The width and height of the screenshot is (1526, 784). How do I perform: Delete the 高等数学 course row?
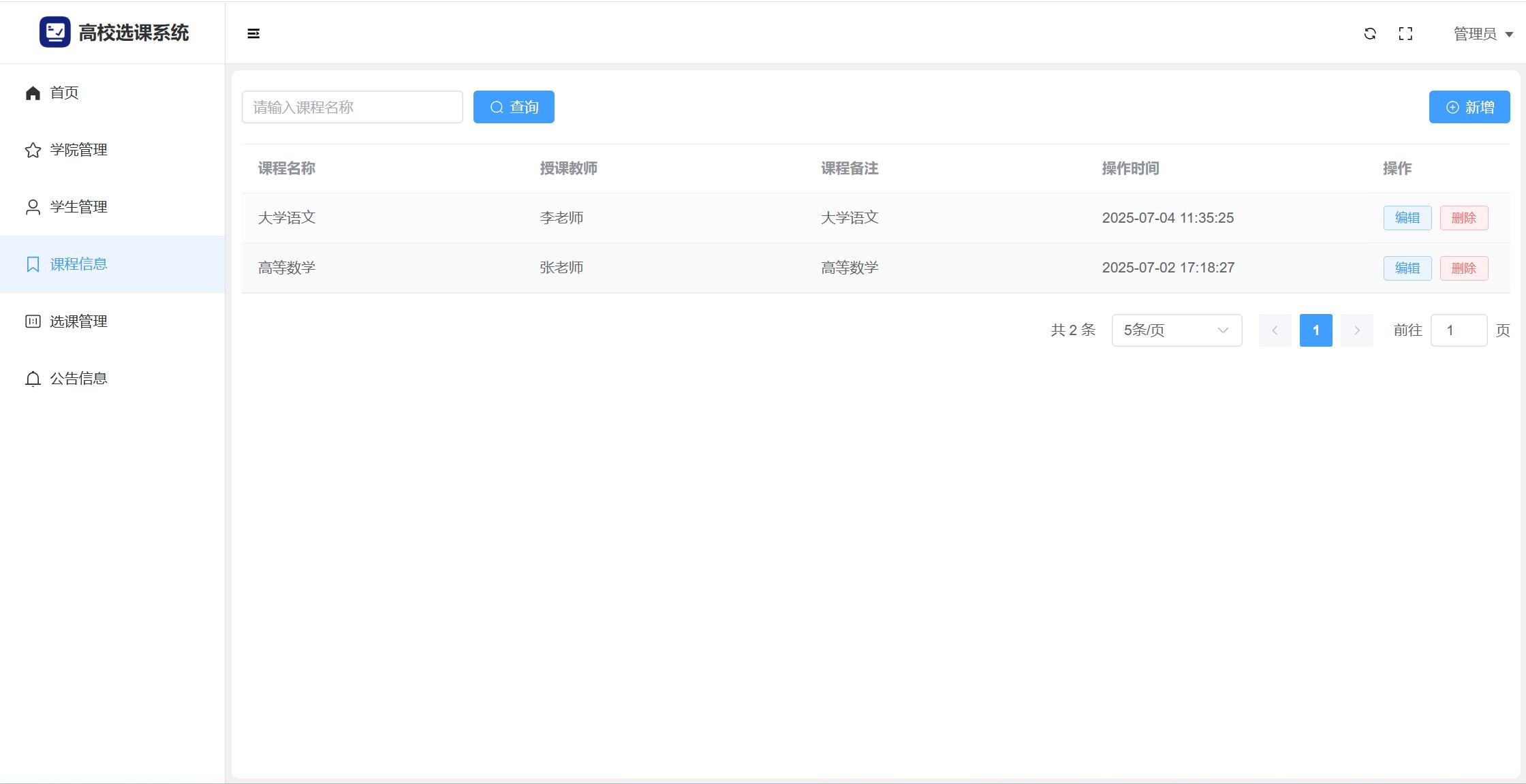pos(1463,268)
